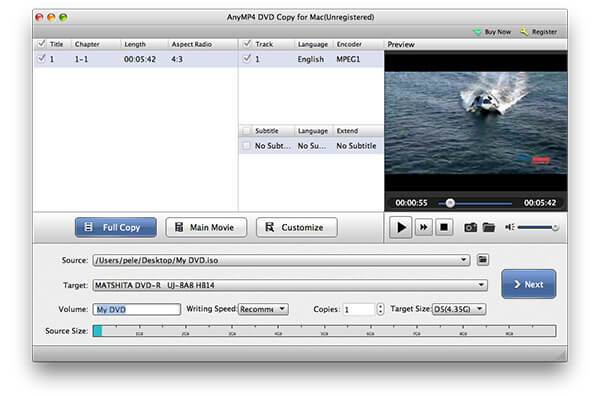Click the No Subtitle extend cell
This screenshot has height=396, width=600.
356,146
